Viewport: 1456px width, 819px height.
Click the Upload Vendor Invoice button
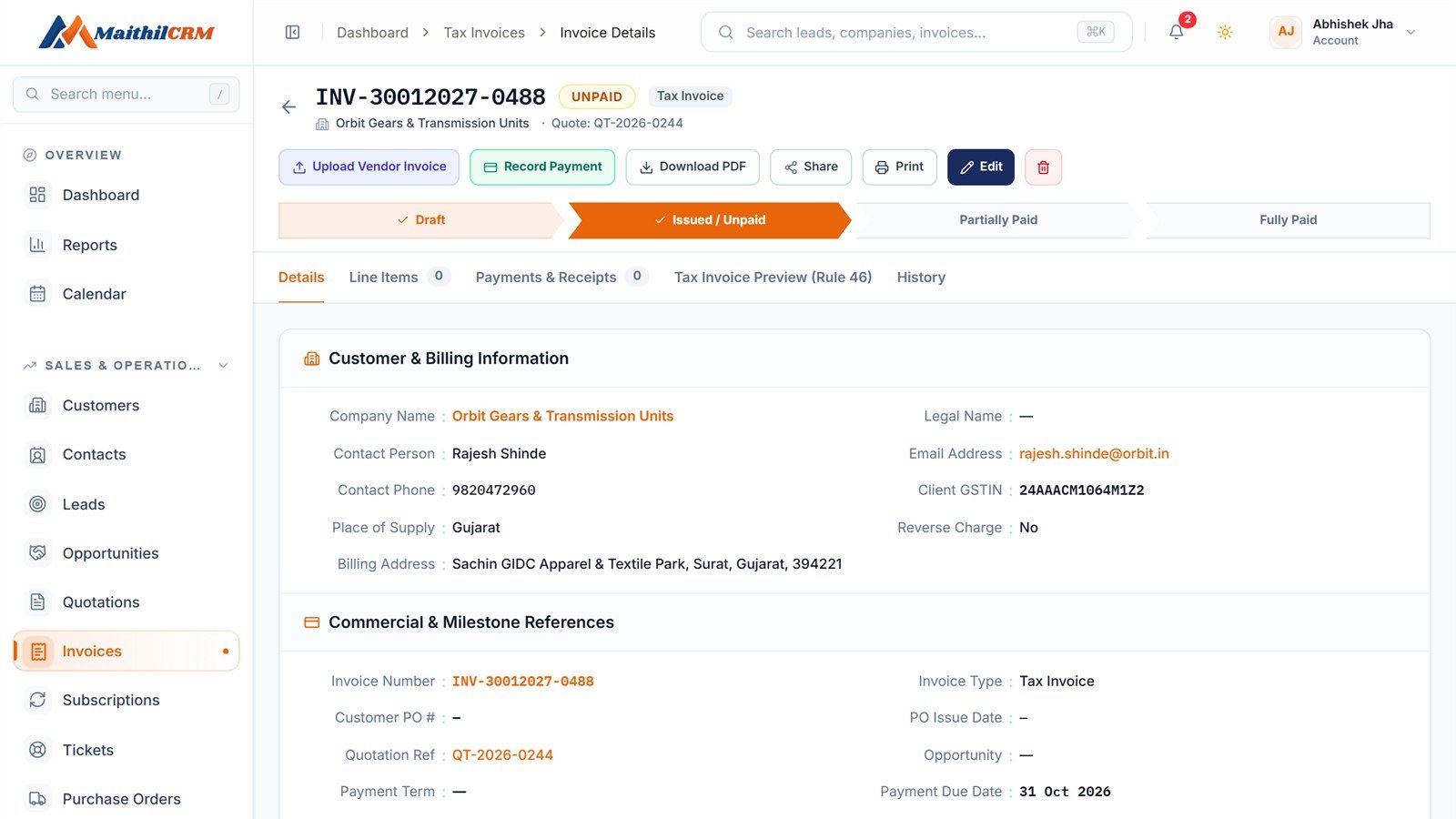pos(369,167)
